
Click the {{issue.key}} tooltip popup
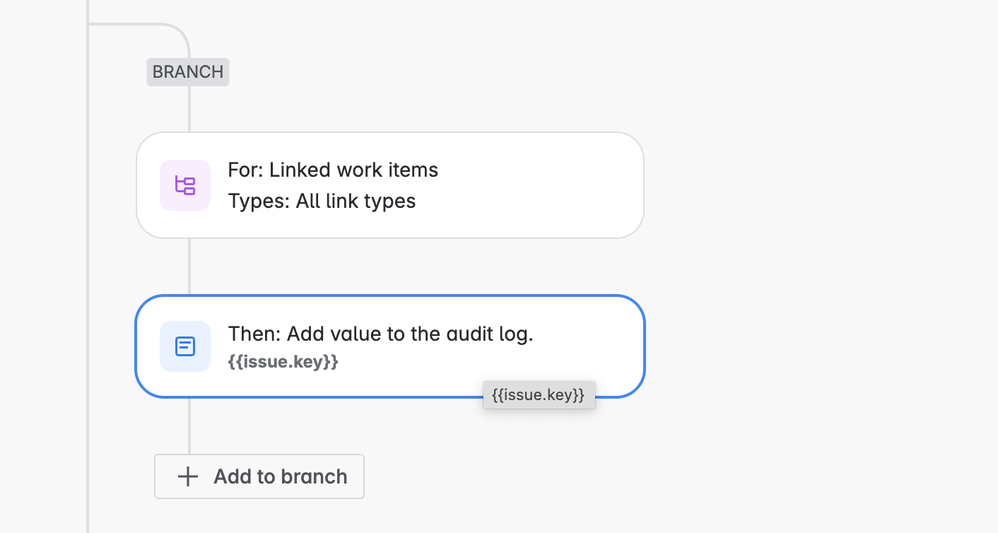tap(539, 395)
